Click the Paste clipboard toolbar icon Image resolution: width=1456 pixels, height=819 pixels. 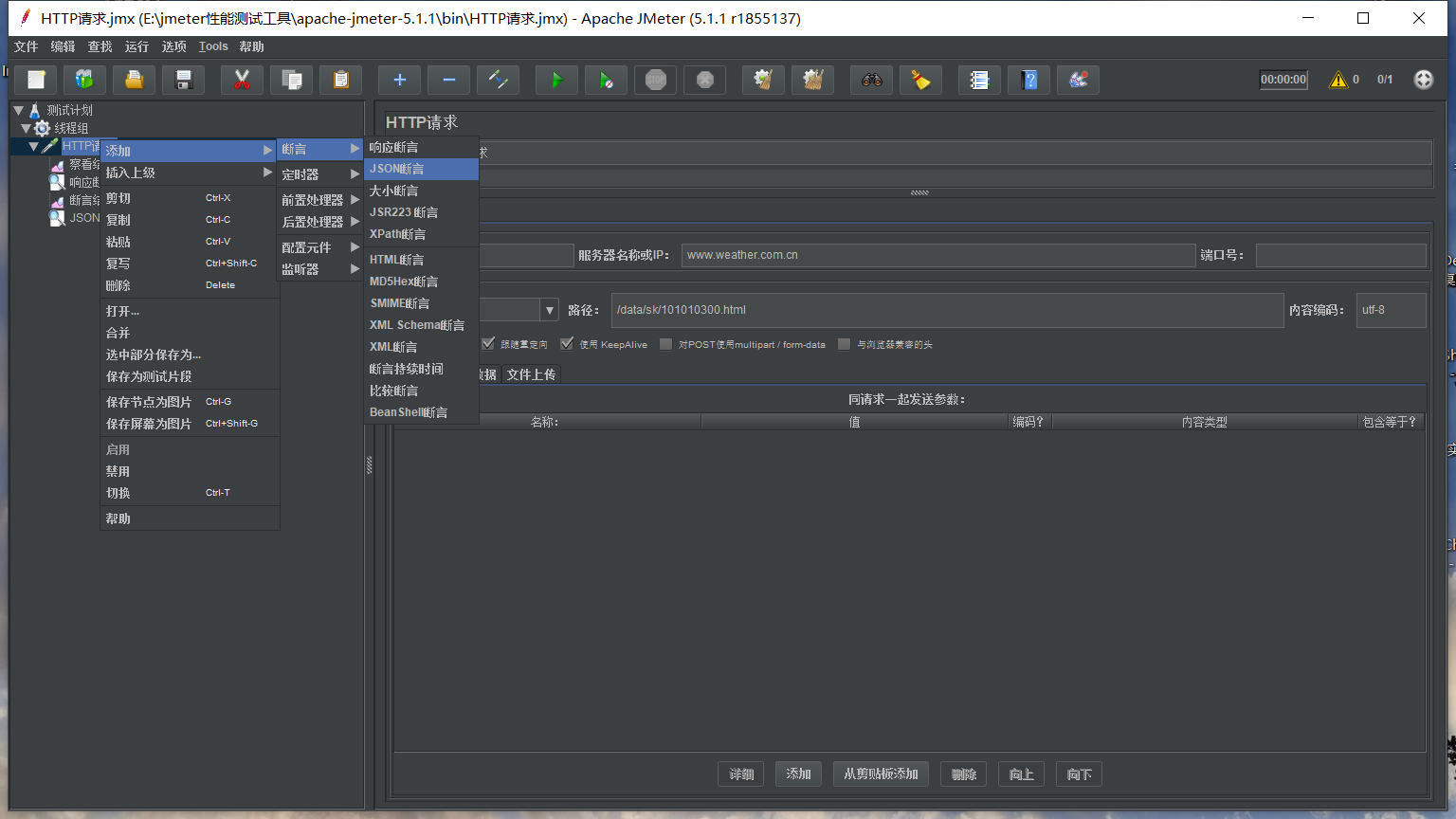[x=341, y=80]
